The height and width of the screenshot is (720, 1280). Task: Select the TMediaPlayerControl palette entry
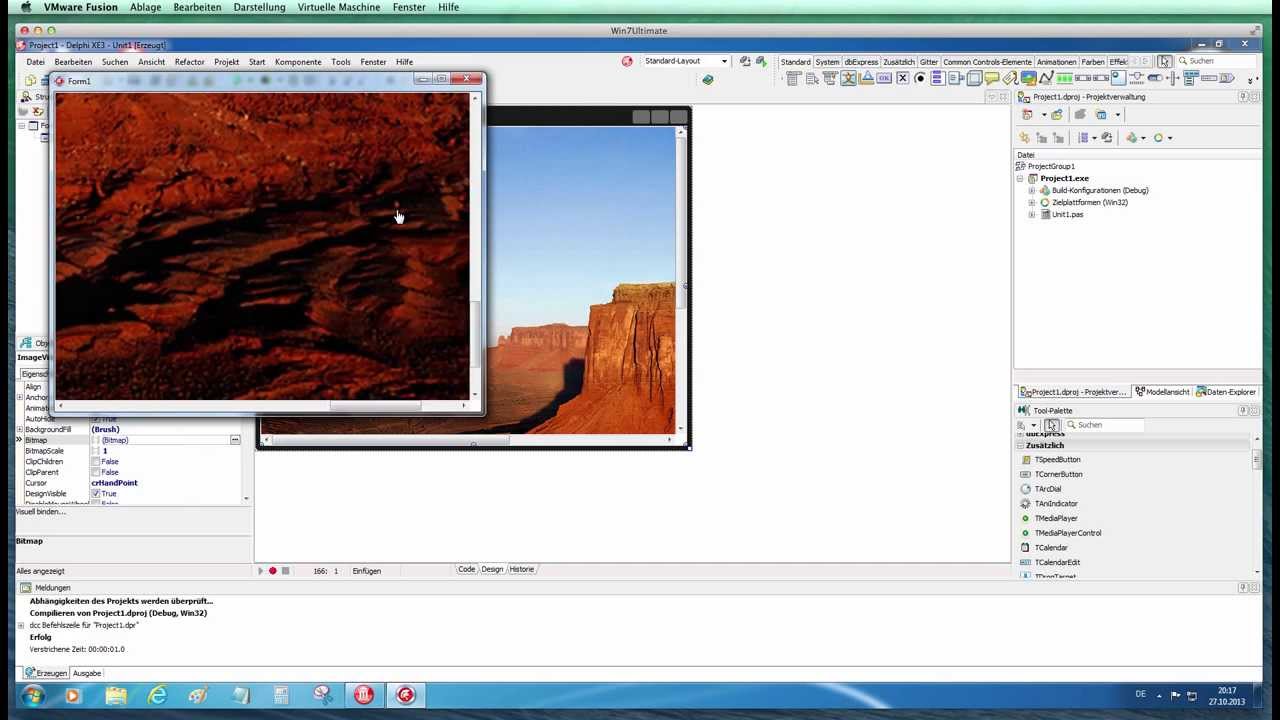[x=1067, y=533]
